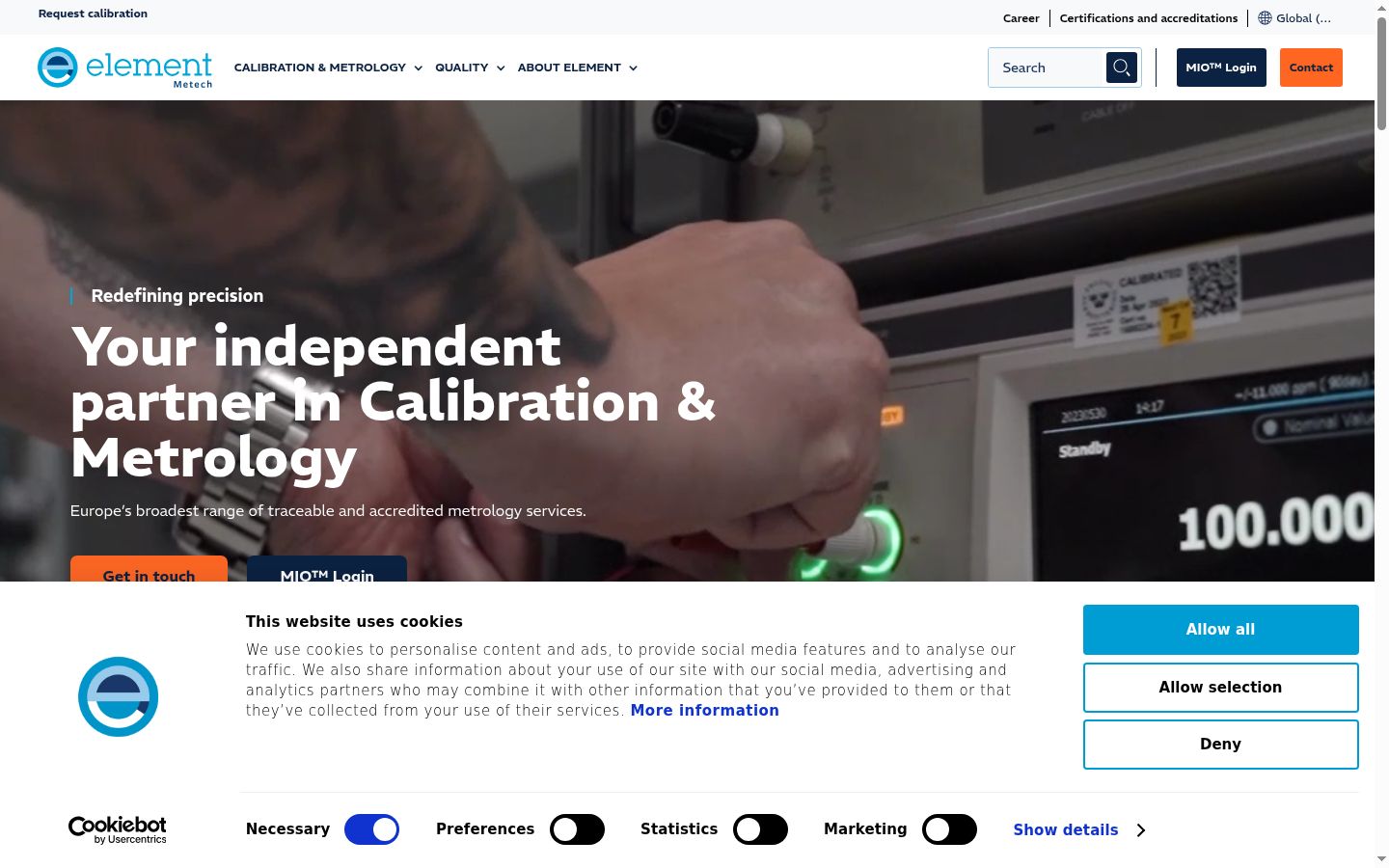Toggle the Necessary cookies switch
1389x868 pixels.
click(x=371, y=829)
